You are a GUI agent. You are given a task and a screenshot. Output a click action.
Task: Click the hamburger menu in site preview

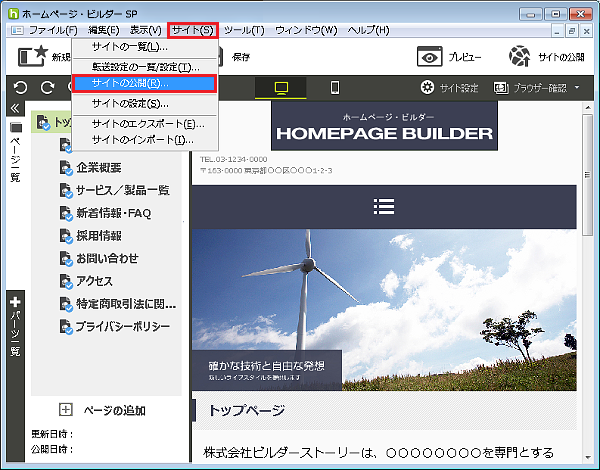click(x=384, y=207)
